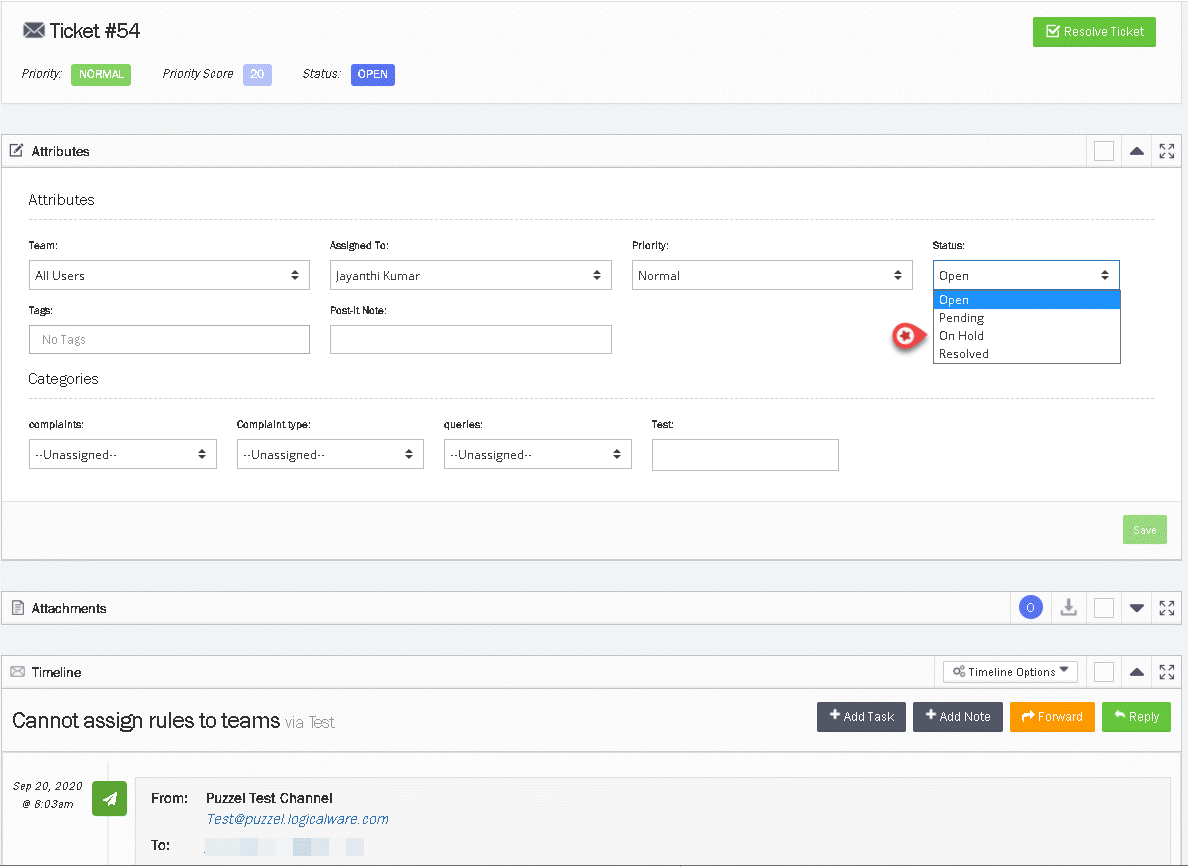
Task: Click the attachments count badge
Action: (1031, 608)
